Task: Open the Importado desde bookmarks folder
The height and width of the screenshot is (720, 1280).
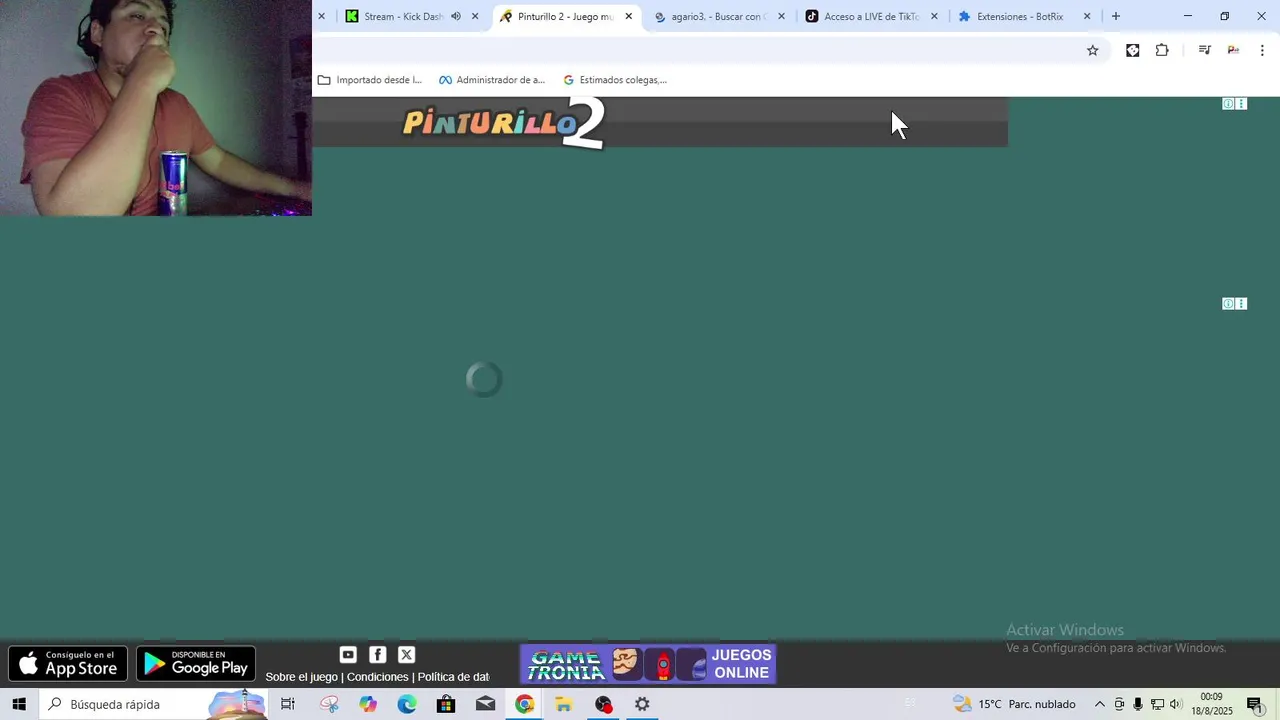Action: 370,80
